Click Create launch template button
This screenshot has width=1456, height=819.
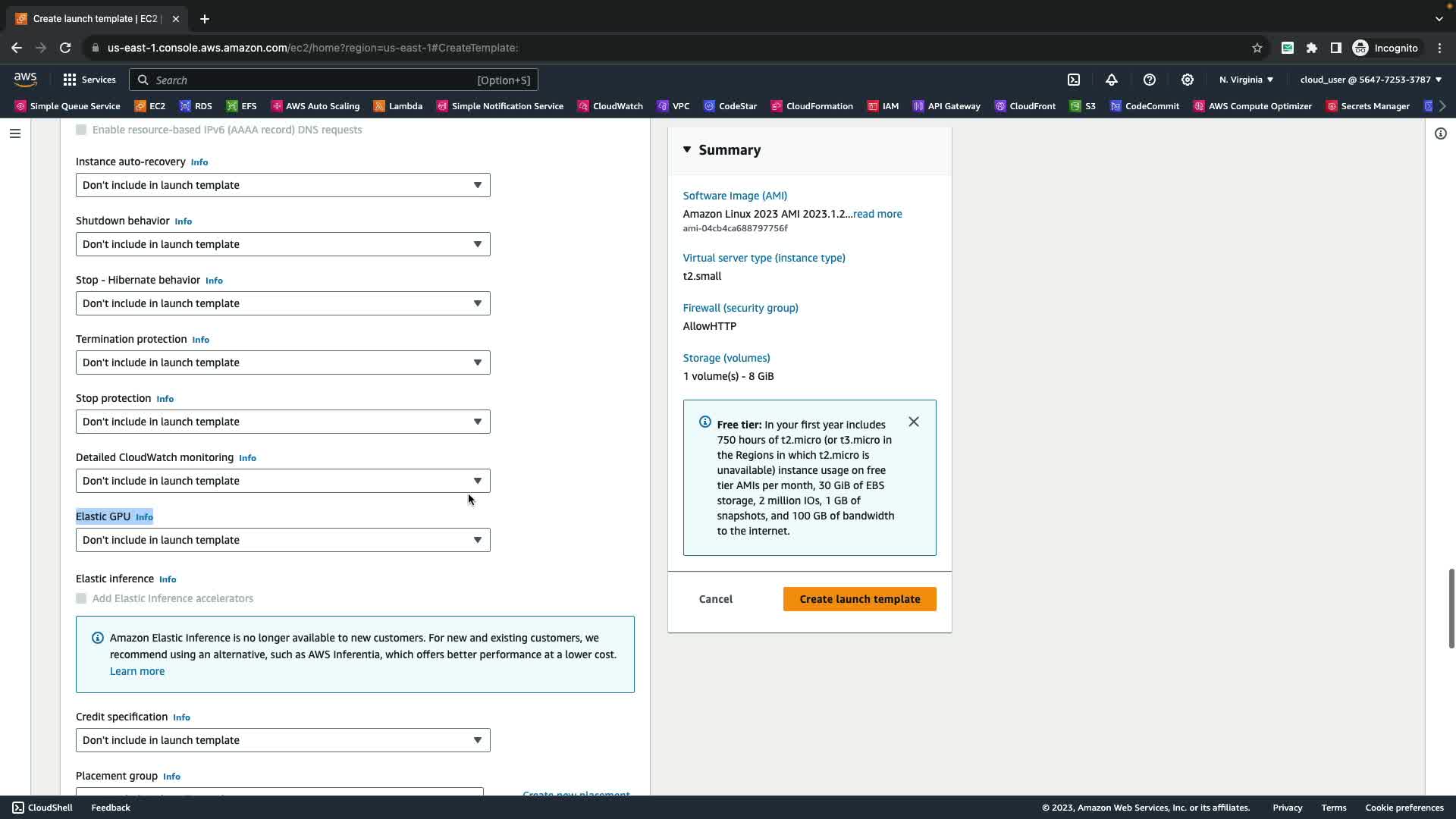859,599
